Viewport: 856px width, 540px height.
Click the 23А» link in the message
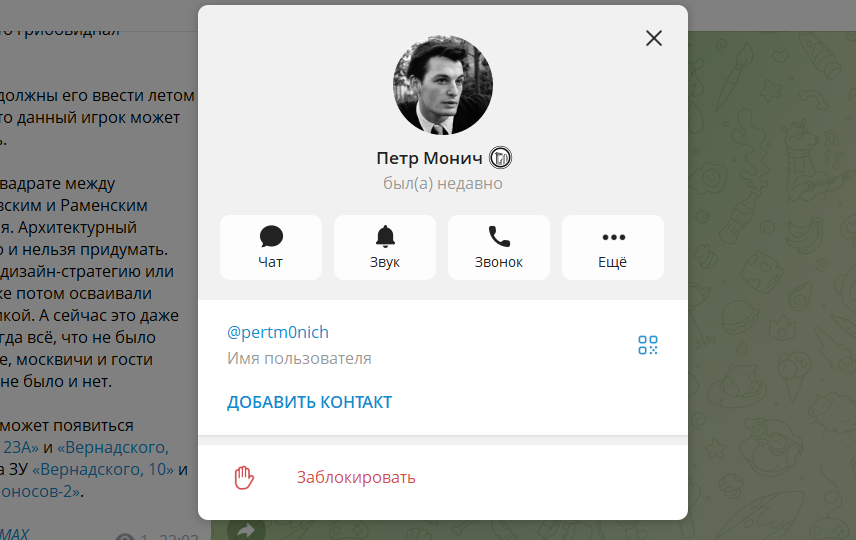(x=20, y=447)
